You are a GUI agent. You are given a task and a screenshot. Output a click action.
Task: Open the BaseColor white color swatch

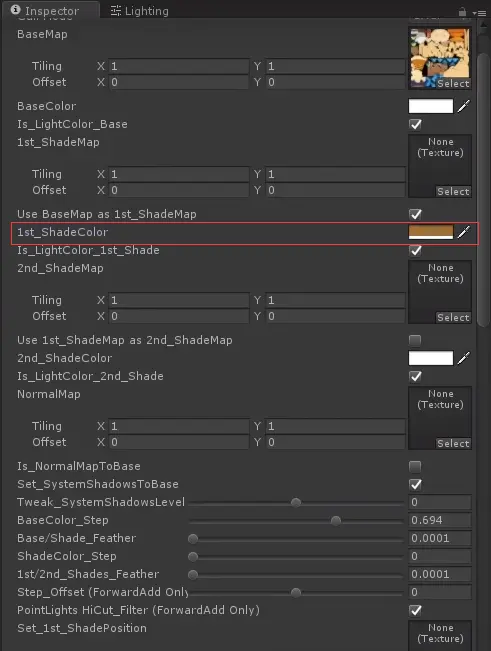(x=431, y=106)
